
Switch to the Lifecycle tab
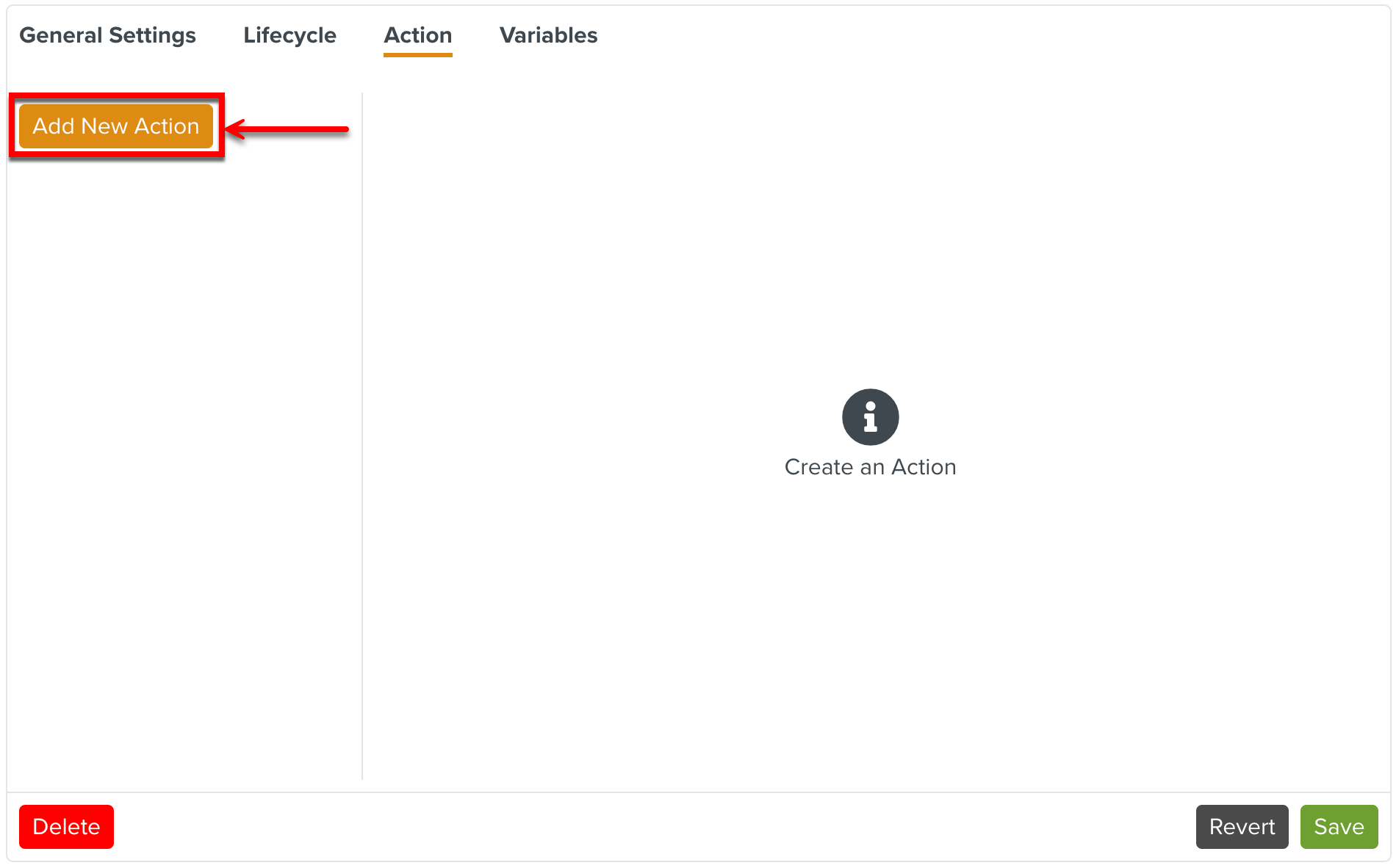pos(289,35)
